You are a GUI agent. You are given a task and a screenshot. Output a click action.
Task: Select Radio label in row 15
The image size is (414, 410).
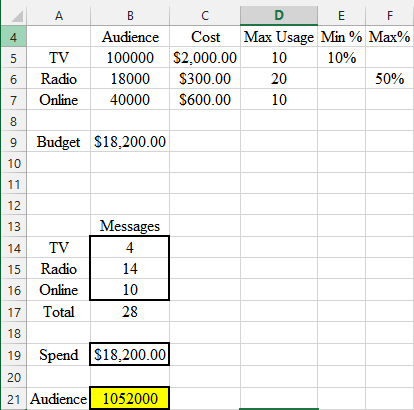pyautogui.click(x=59, y=269)
